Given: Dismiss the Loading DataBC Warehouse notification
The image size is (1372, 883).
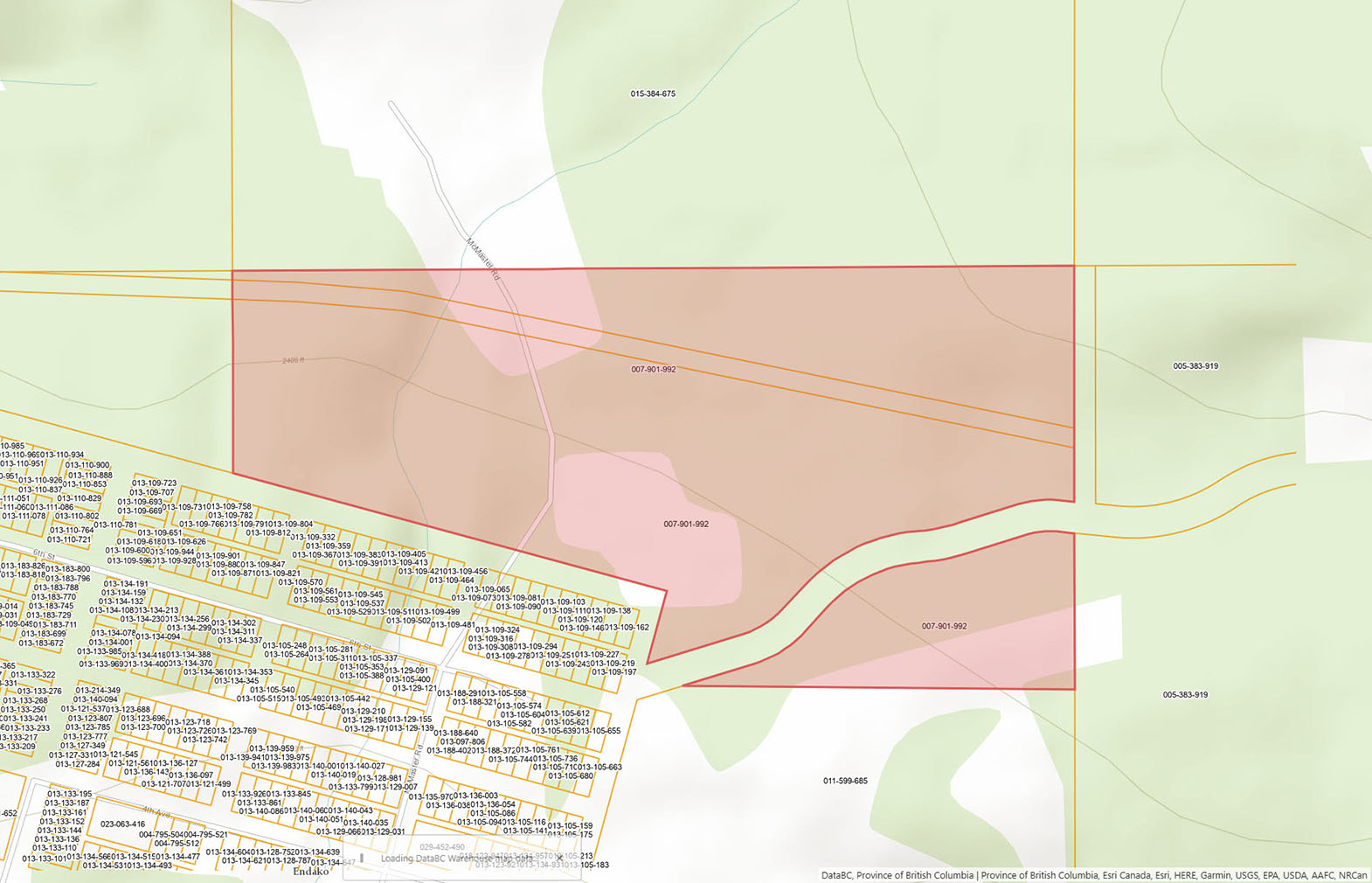Looking at the screenshot, I should click(560, 858).
